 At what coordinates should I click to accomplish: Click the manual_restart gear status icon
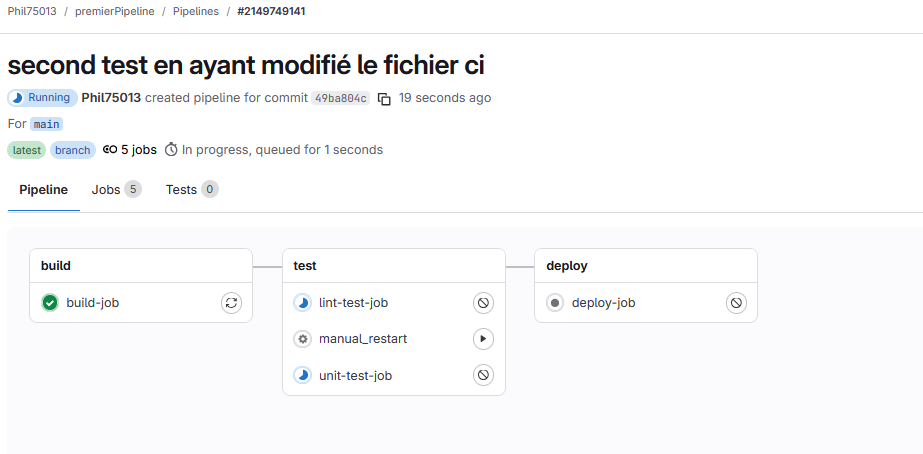click(x=302, y=339)
